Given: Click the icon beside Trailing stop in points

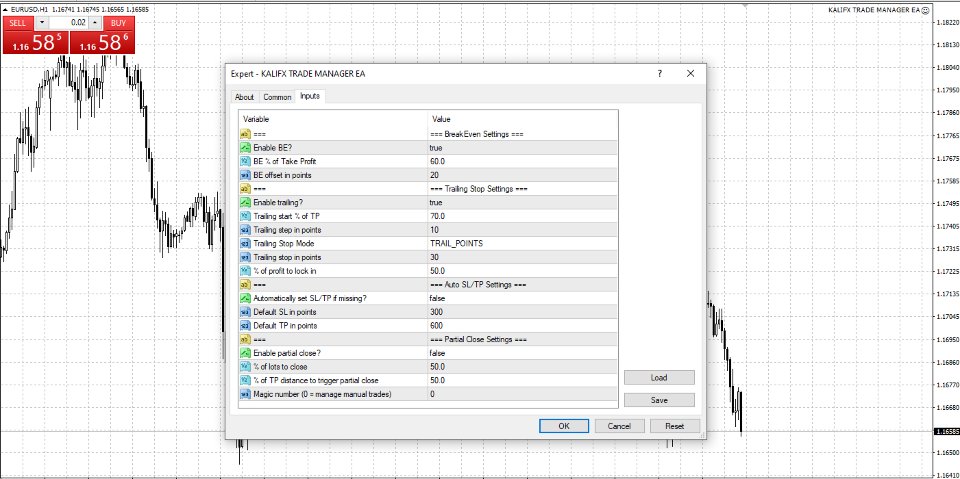Looking at the screenshot, I should pos(246,257).
